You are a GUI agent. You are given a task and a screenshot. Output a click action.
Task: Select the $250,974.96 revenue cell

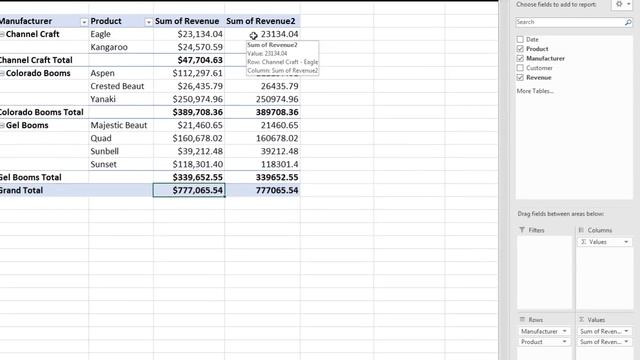[189, 99]
